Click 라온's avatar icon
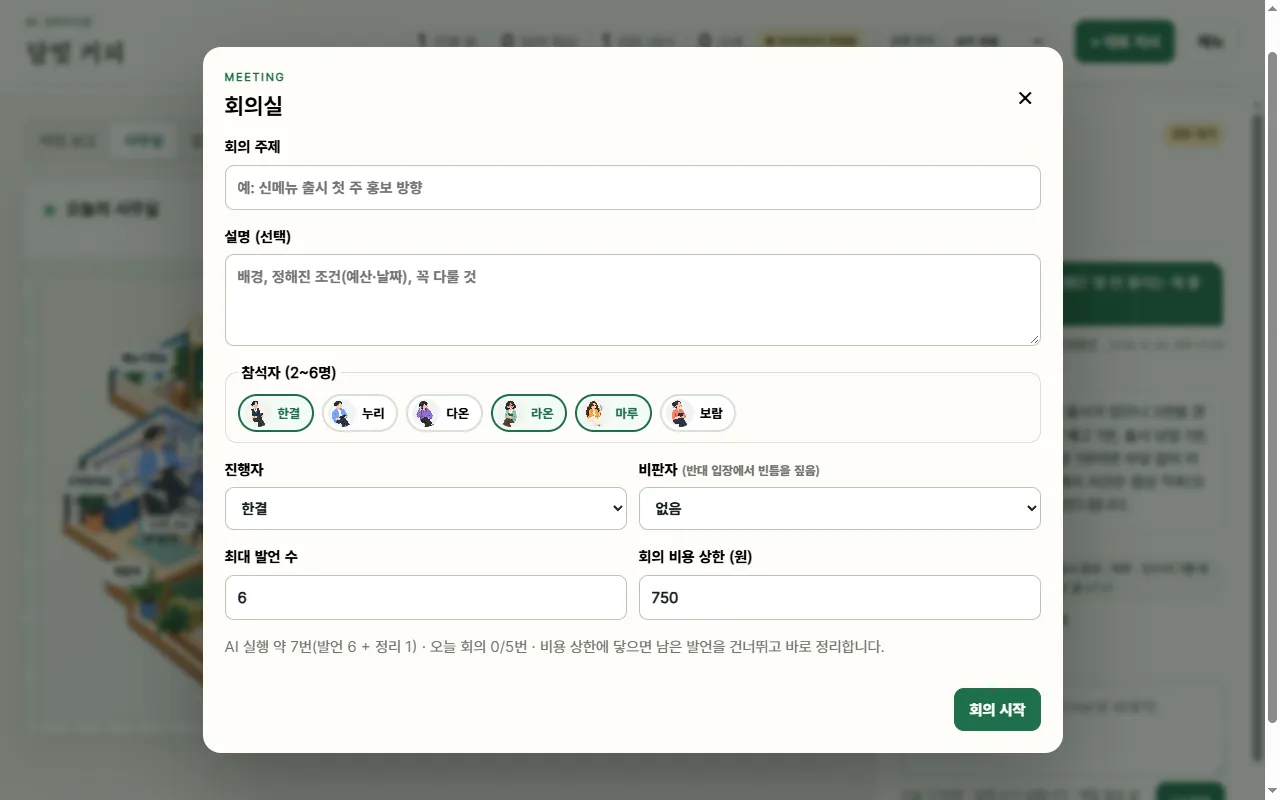The image size is (1280, 800). click(511, 413)
